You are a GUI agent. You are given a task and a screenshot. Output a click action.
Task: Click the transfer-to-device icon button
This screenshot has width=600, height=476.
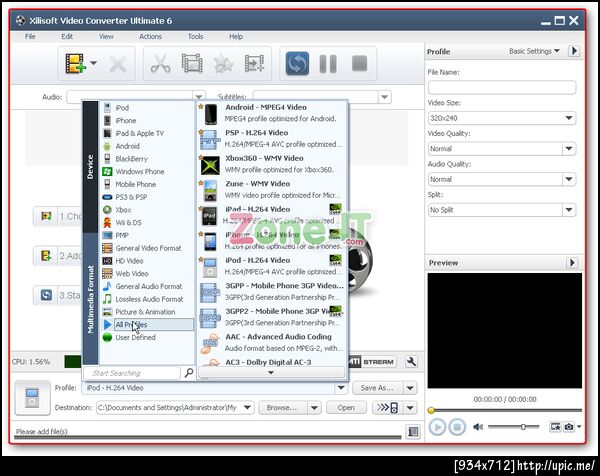pos(388,408)
